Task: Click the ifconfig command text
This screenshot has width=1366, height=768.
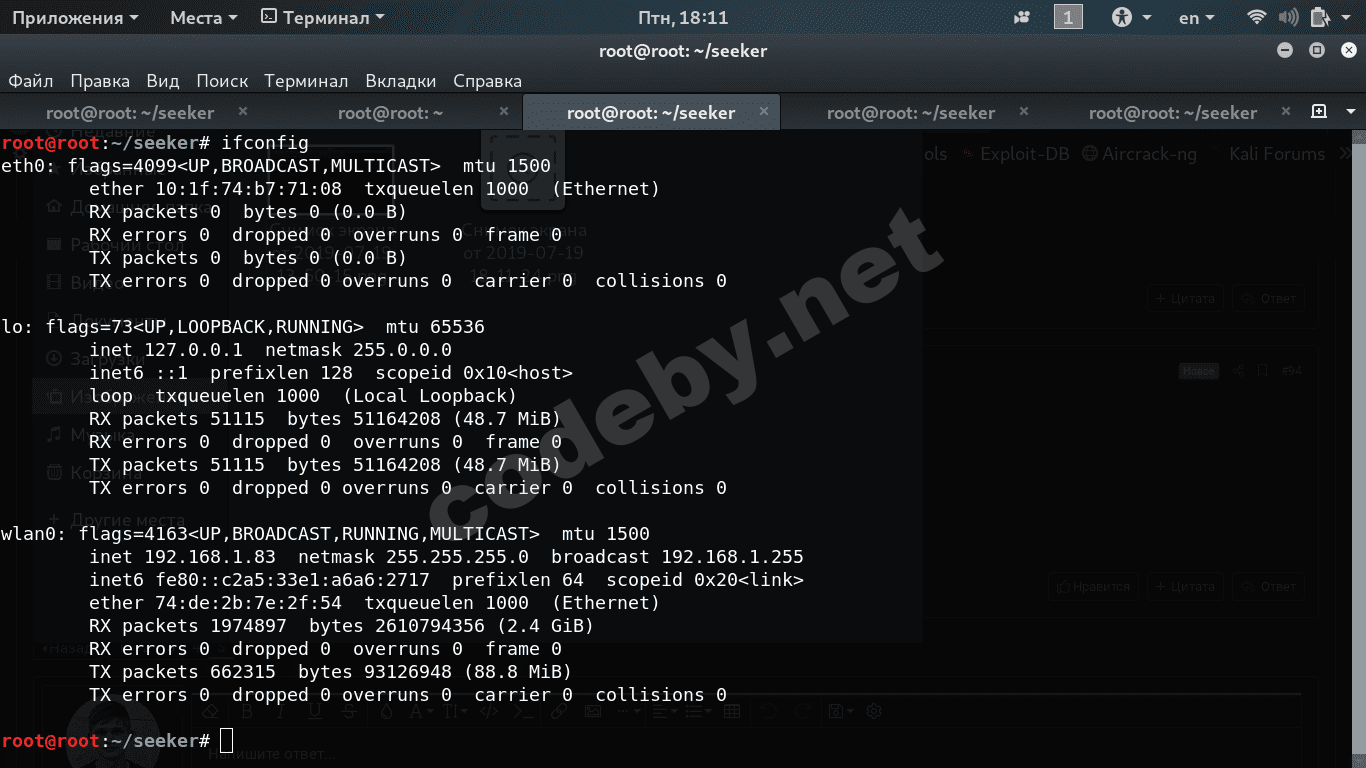Action: coord(265,143)
